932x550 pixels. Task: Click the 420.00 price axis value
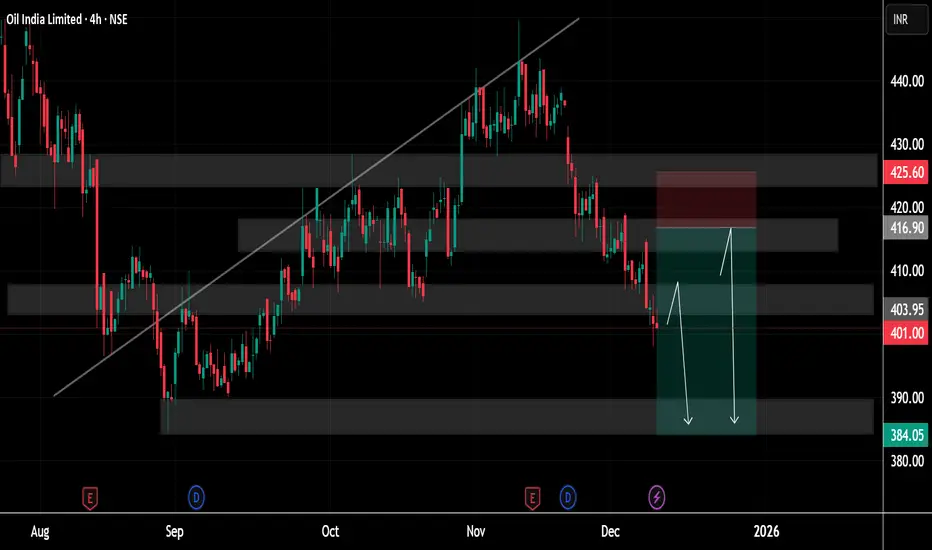pyautogui.click(x=907, y=208)
